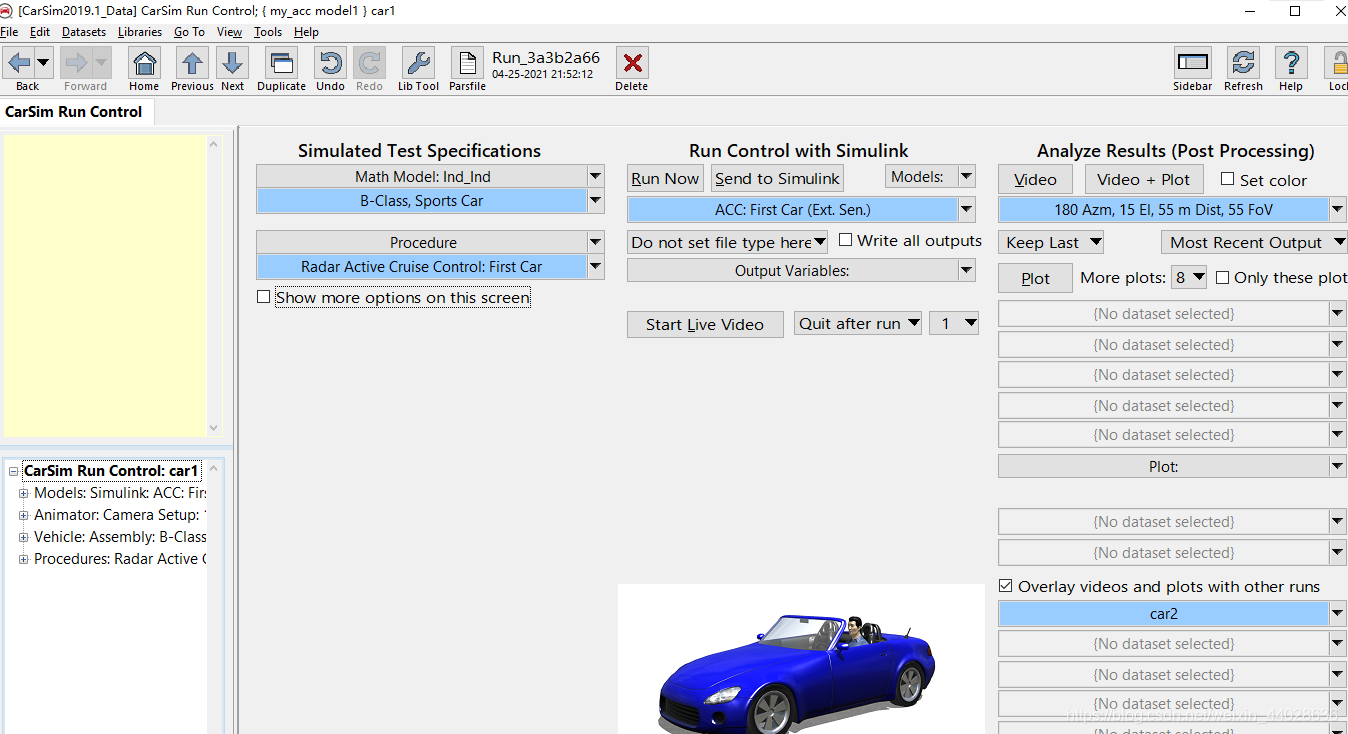
Task: Toggle Write all outputs checkbox
Action: coord(846,240)
